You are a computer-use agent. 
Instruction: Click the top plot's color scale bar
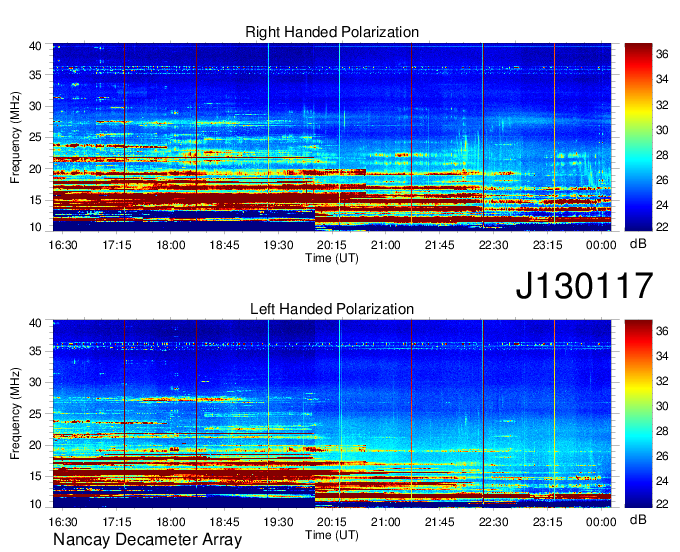tap(638, 137)
